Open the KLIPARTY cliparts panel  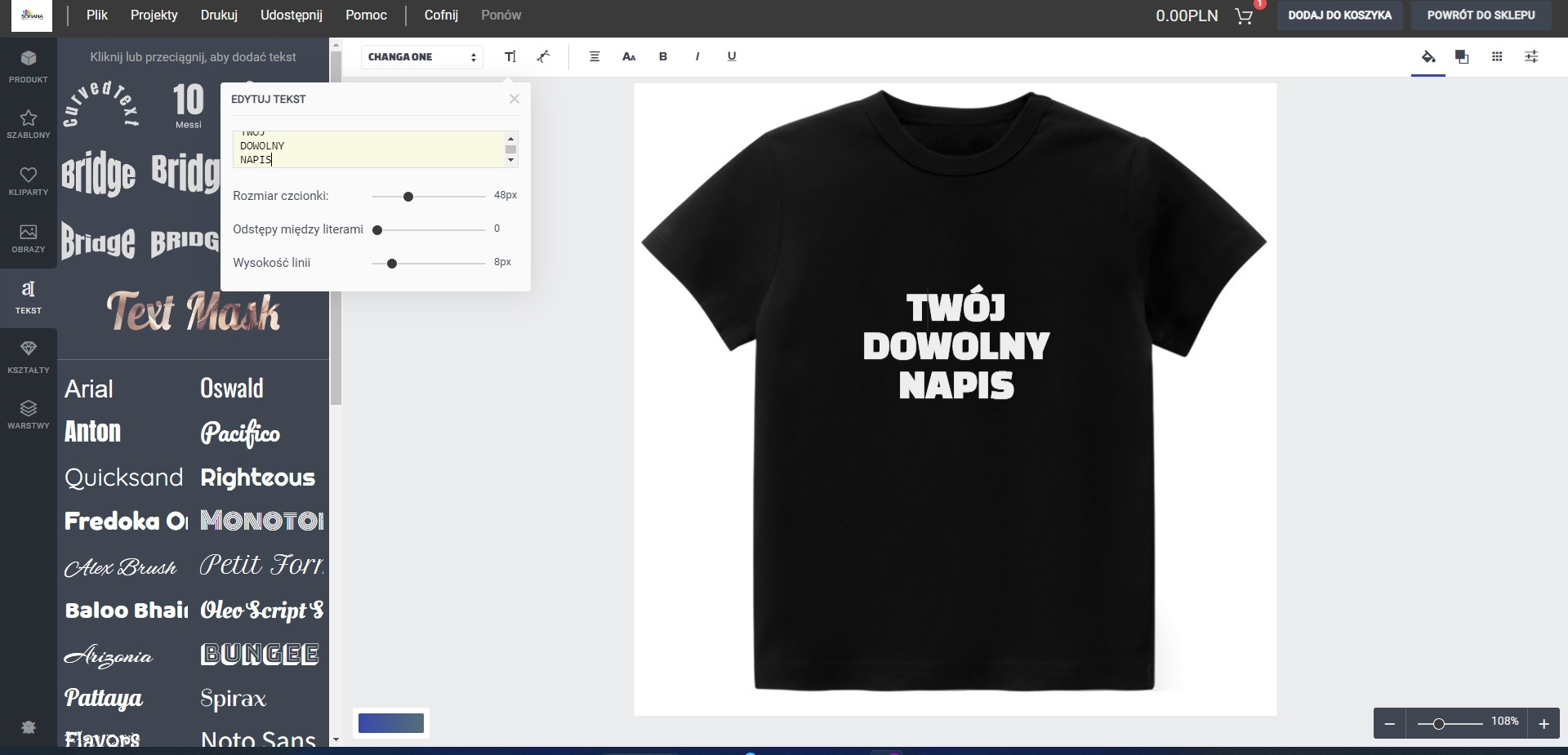click(x=28, y=181)
